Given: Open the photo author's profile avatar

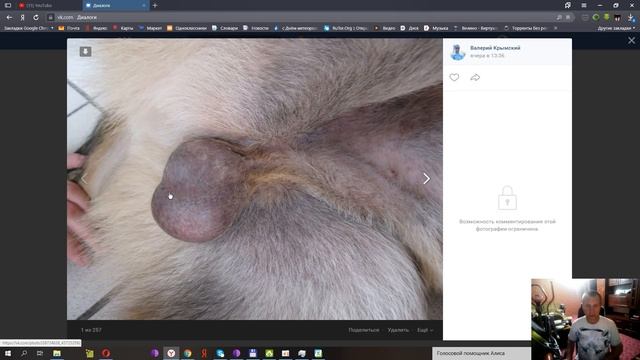Looking at the screenshot, I should point(458,52).
